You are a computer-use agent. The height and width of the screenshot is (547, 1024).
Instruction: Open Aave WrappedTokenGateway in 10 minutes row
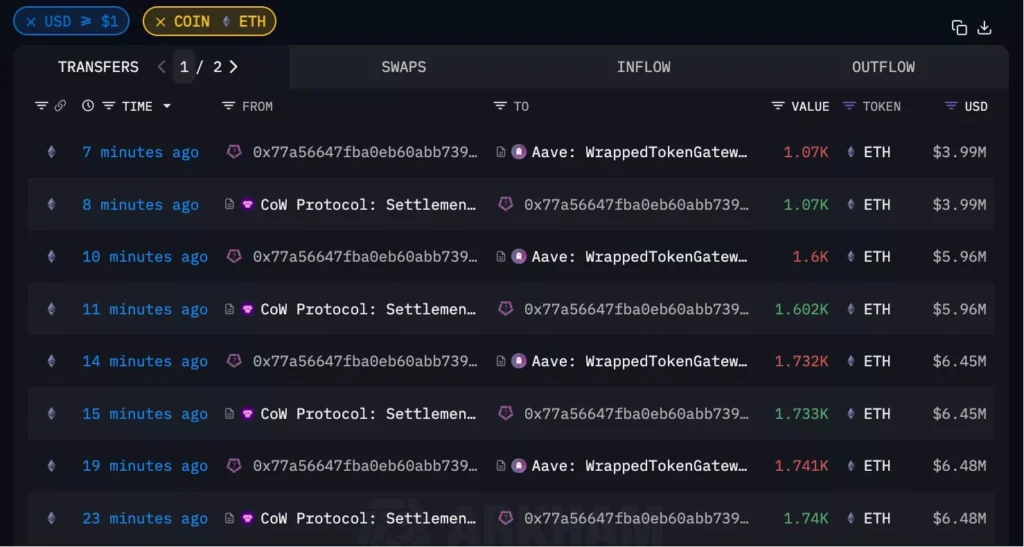[639, 257]
